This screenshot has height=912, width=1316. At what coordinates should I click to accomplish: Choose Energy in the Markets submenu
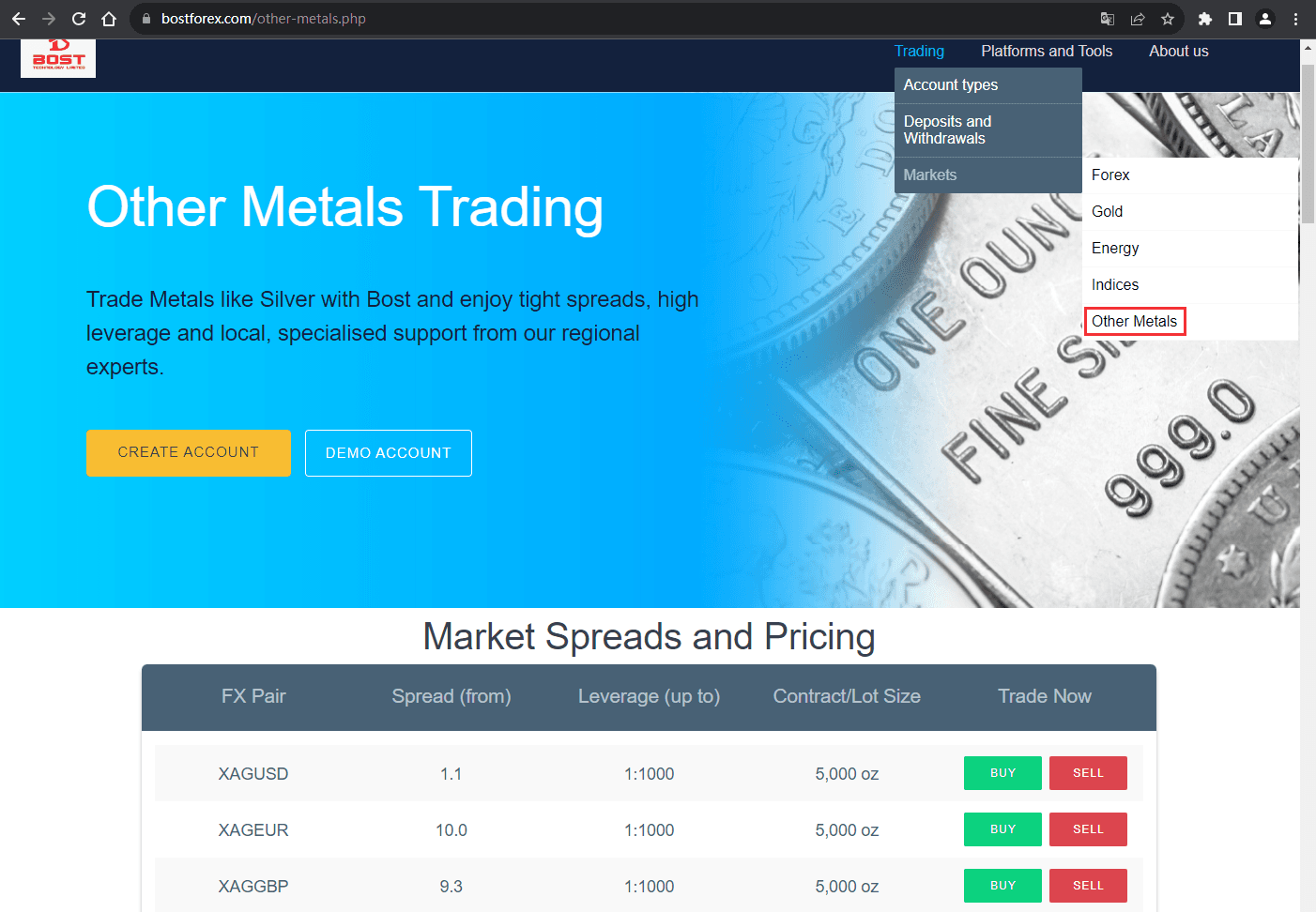click(1190, 249)
